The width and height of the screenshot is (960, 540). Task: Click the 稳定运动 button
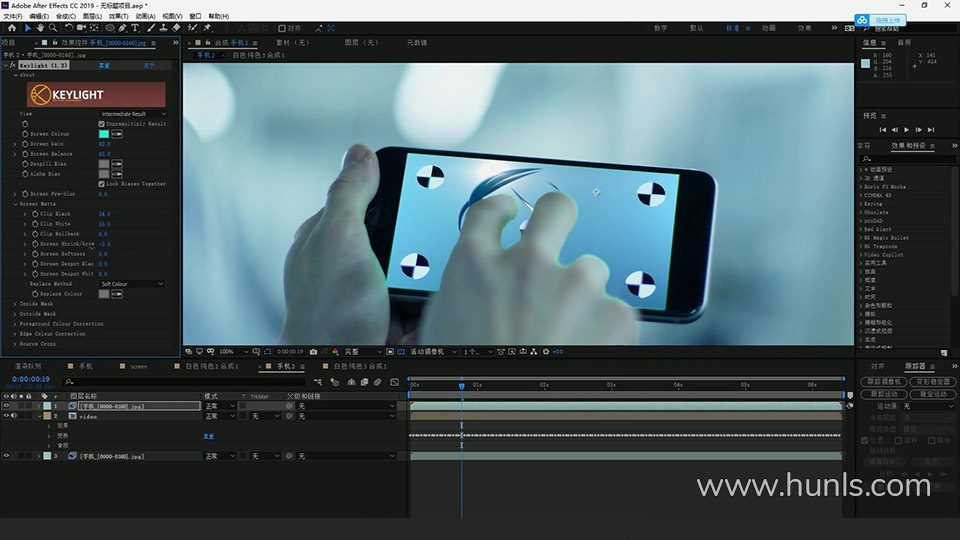(932, 394)
